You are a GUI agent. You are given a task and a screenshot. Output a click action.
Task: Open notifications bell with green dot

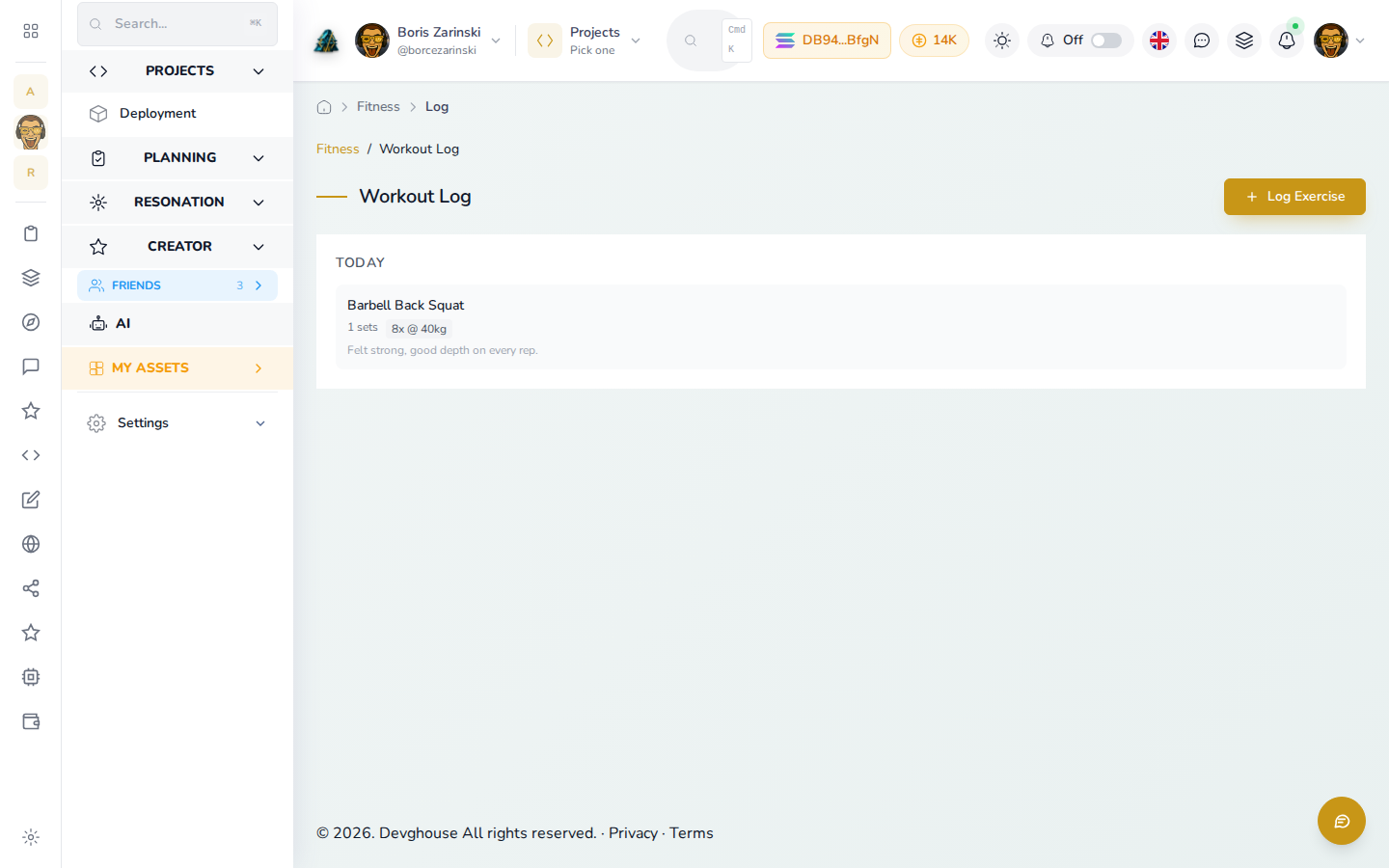click(1287, 41)
